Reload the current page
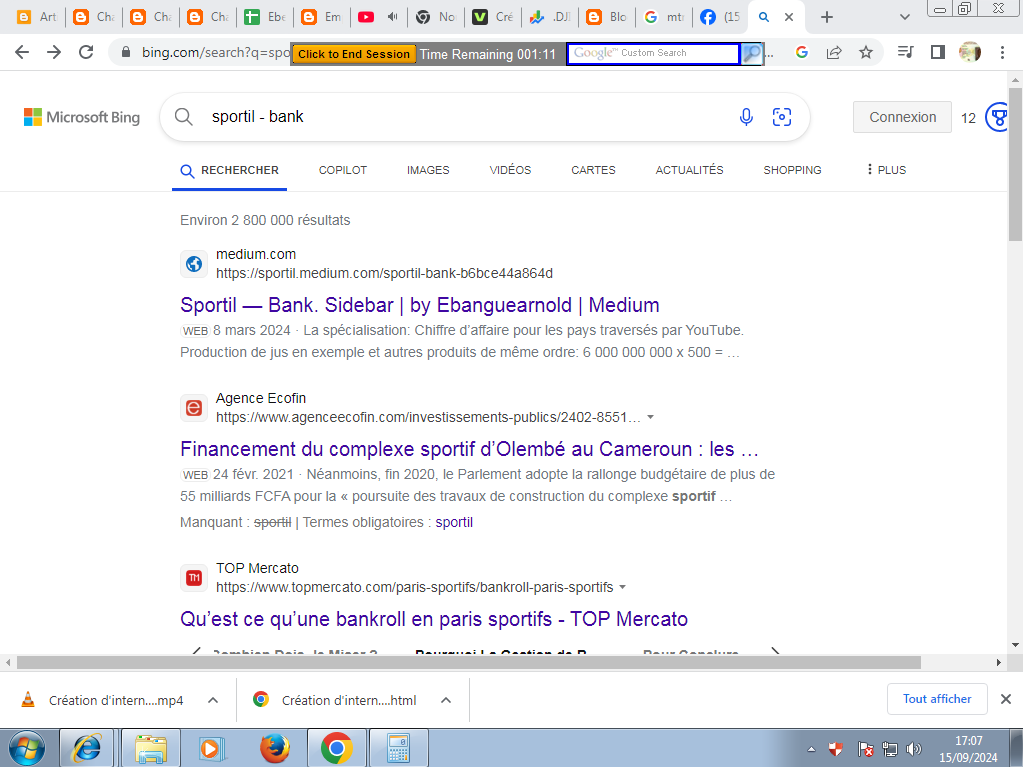The image size is (1023, 767). 85,52
